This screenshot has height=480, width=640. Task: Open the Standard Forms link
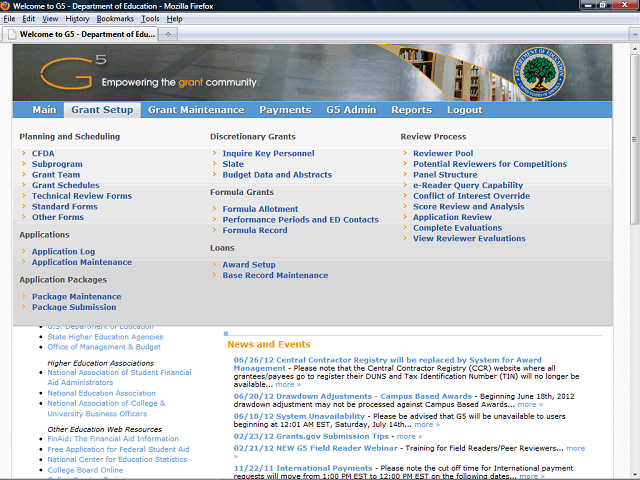(x=64, y=207)
